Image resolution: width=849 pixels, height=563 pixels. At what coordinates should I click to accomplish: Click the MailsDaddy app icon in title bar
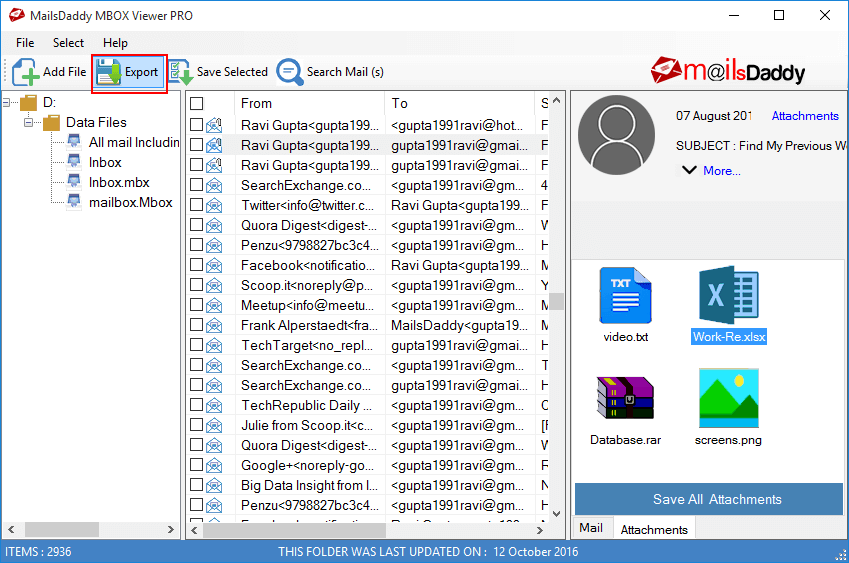(x=17, y=15)
